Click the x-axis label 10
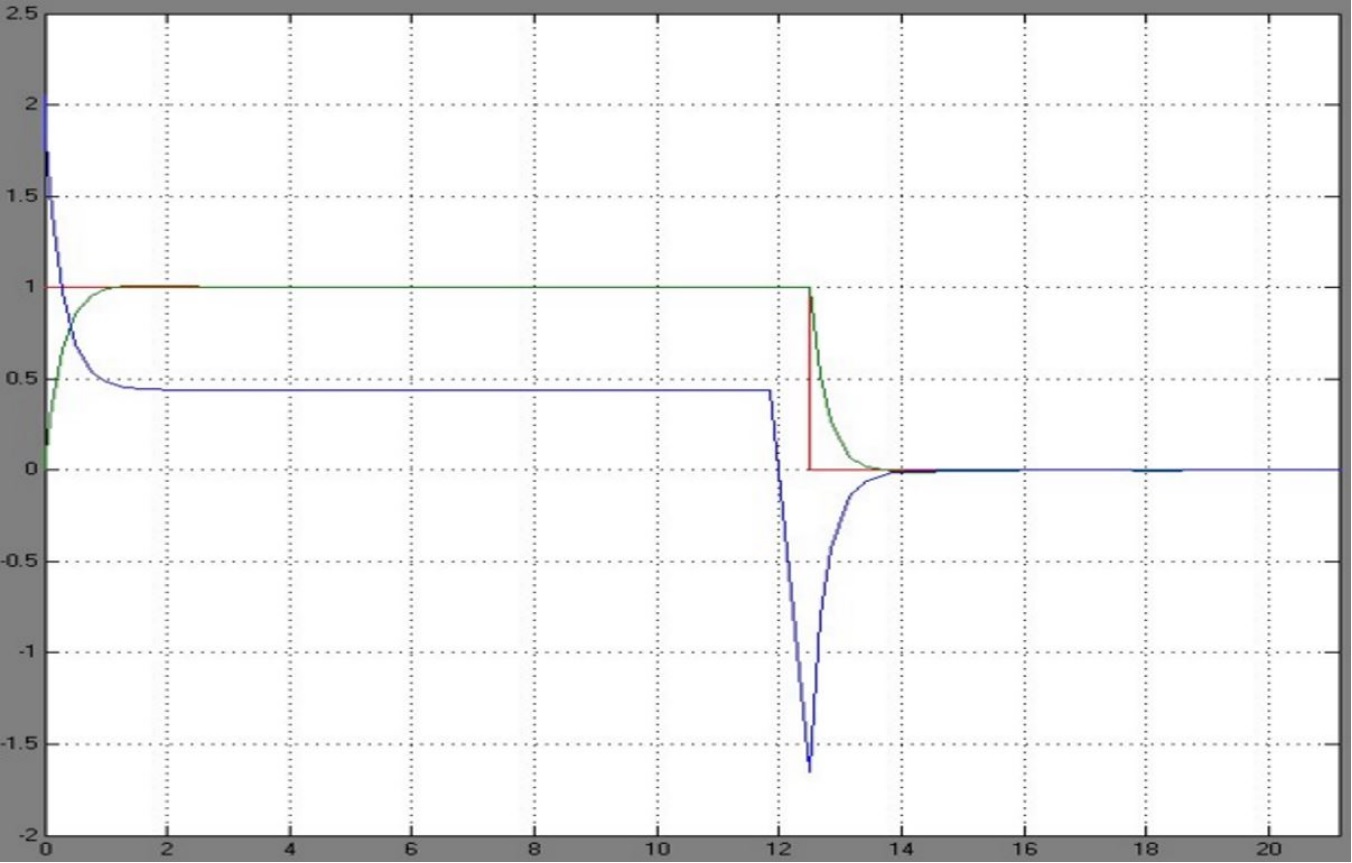Image resolution: width=1352 pixels, height=863 pixels. (x=657, y=852)
